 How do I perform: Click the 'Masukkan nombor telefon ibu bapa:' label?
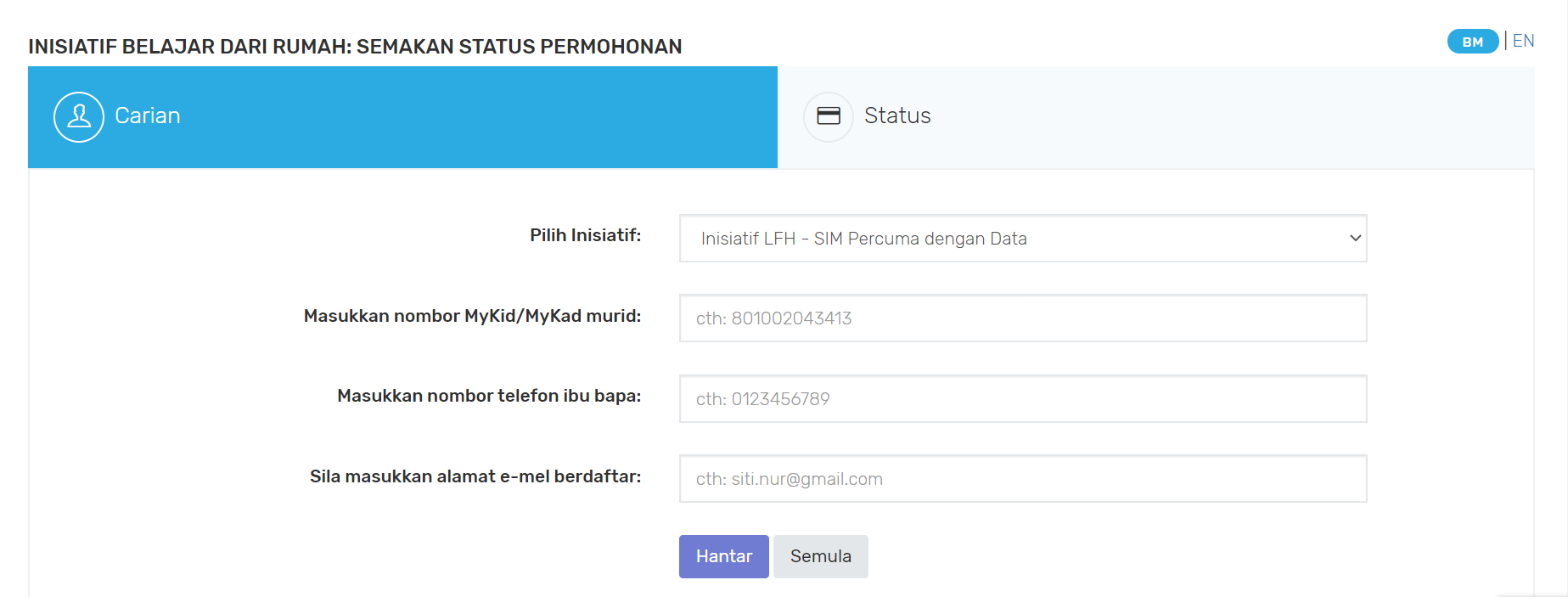coord(489,396)
